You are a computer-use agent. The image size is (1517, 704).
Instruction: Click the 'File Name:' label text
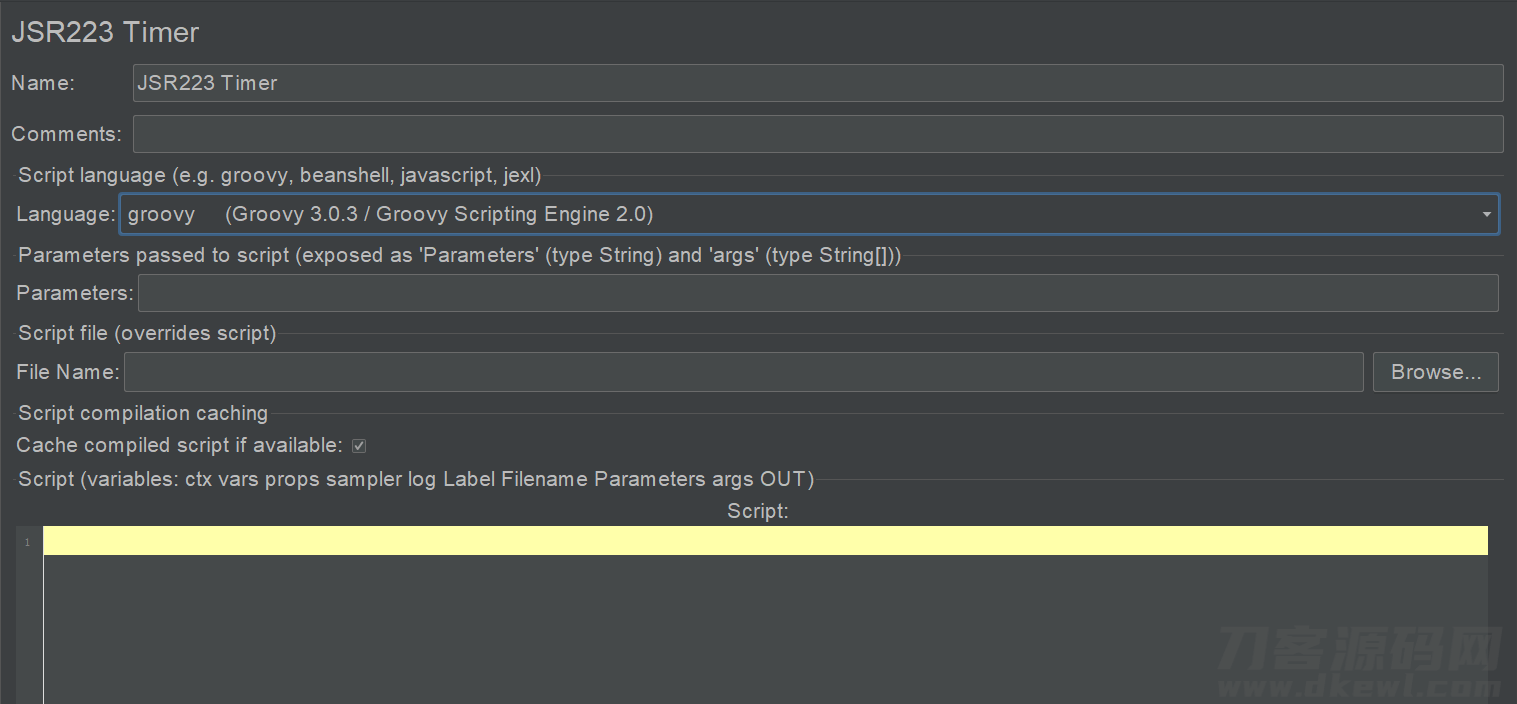68,372
